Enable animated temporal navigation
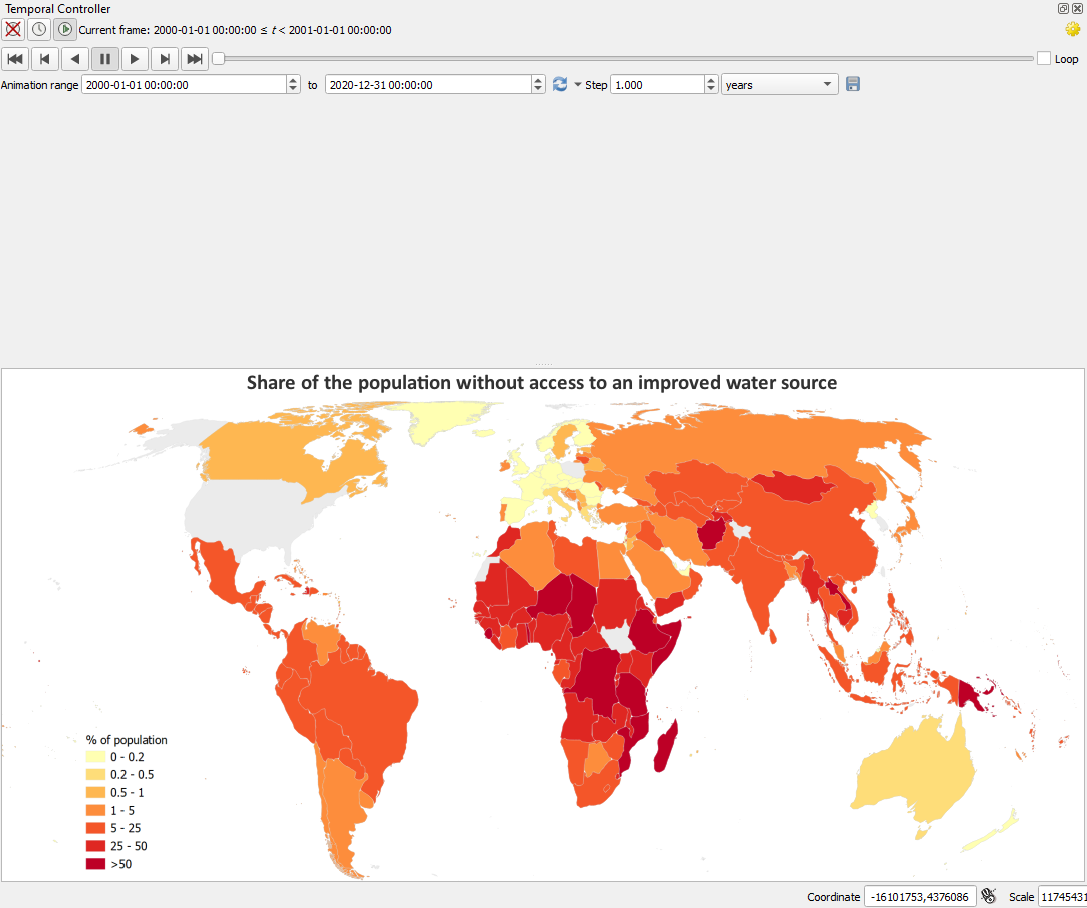Viewport: 1087px width, 908px height. [64, 29]
